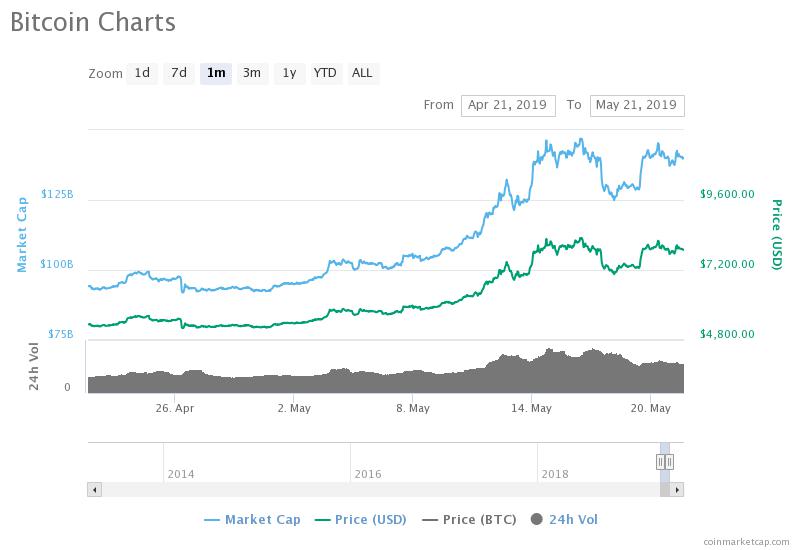Click 2016 in the navigator timeline
This screenshot has height=550, width=800.
click(367, 474)
